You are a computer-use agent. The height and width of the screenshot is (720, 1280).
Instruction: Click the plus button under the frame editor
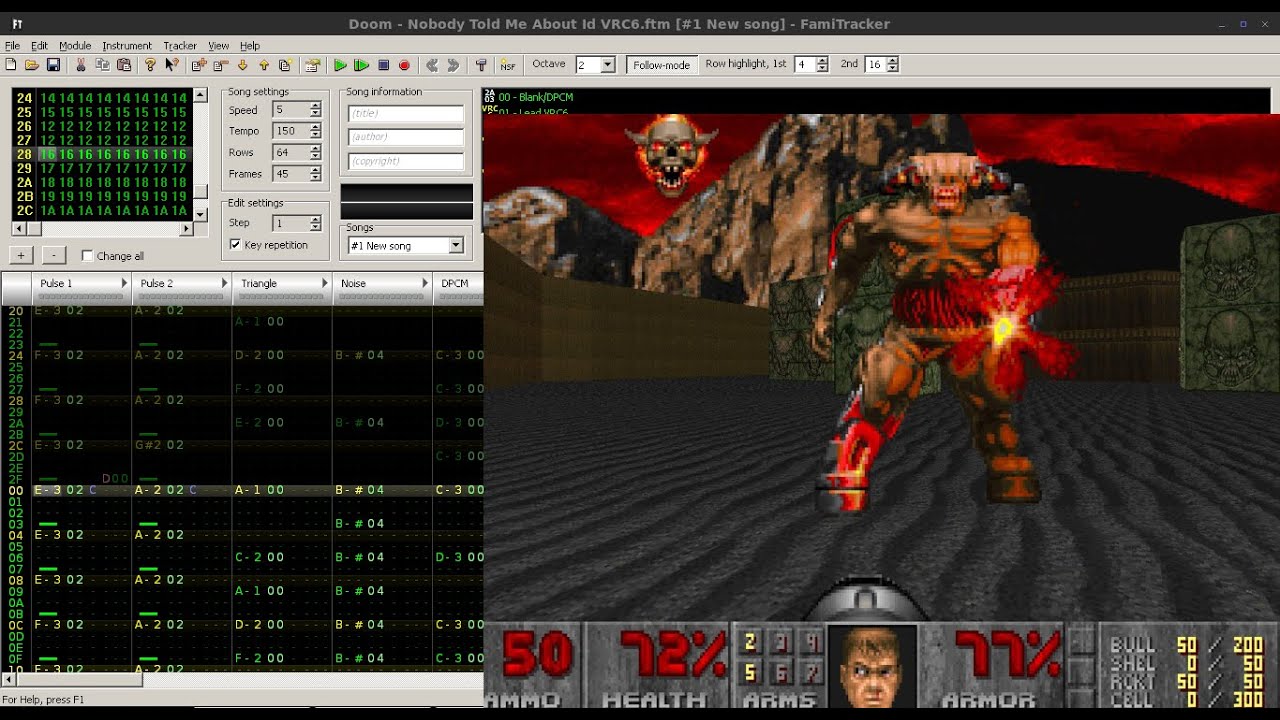pos(21,256)
